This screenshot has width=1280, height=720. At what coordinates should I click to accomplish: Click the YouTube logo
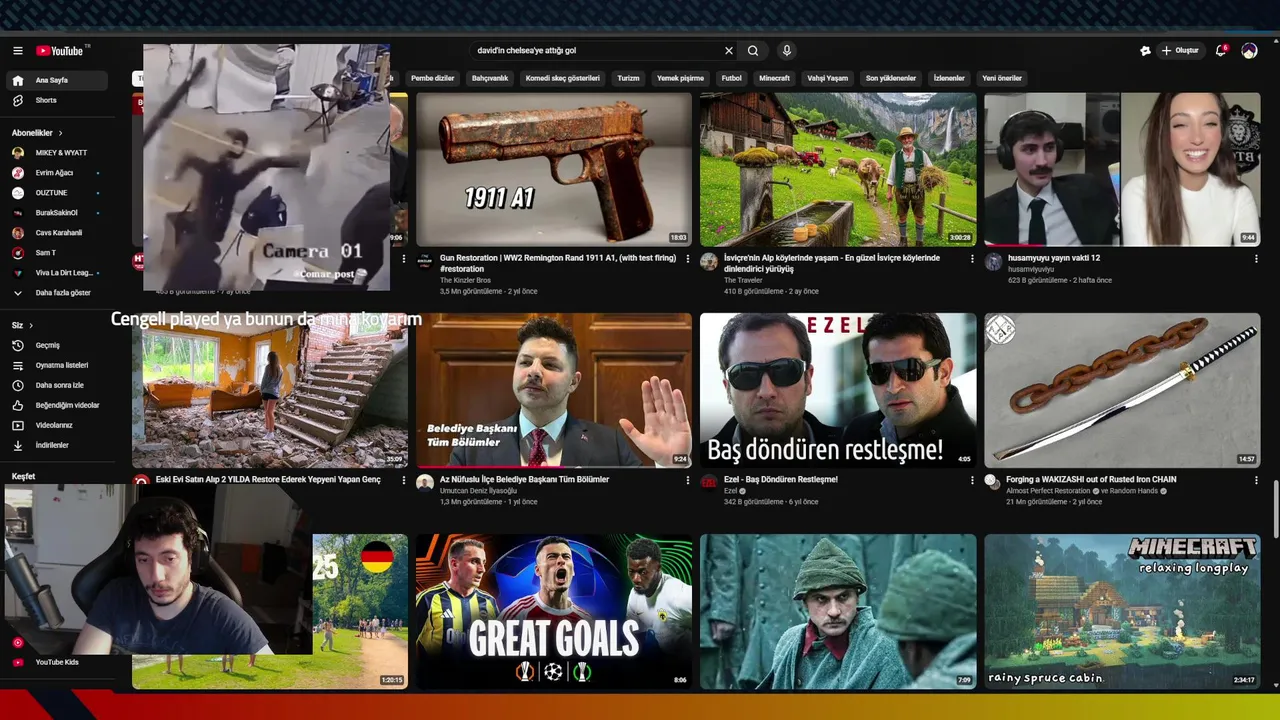click(x=62, y=51)
